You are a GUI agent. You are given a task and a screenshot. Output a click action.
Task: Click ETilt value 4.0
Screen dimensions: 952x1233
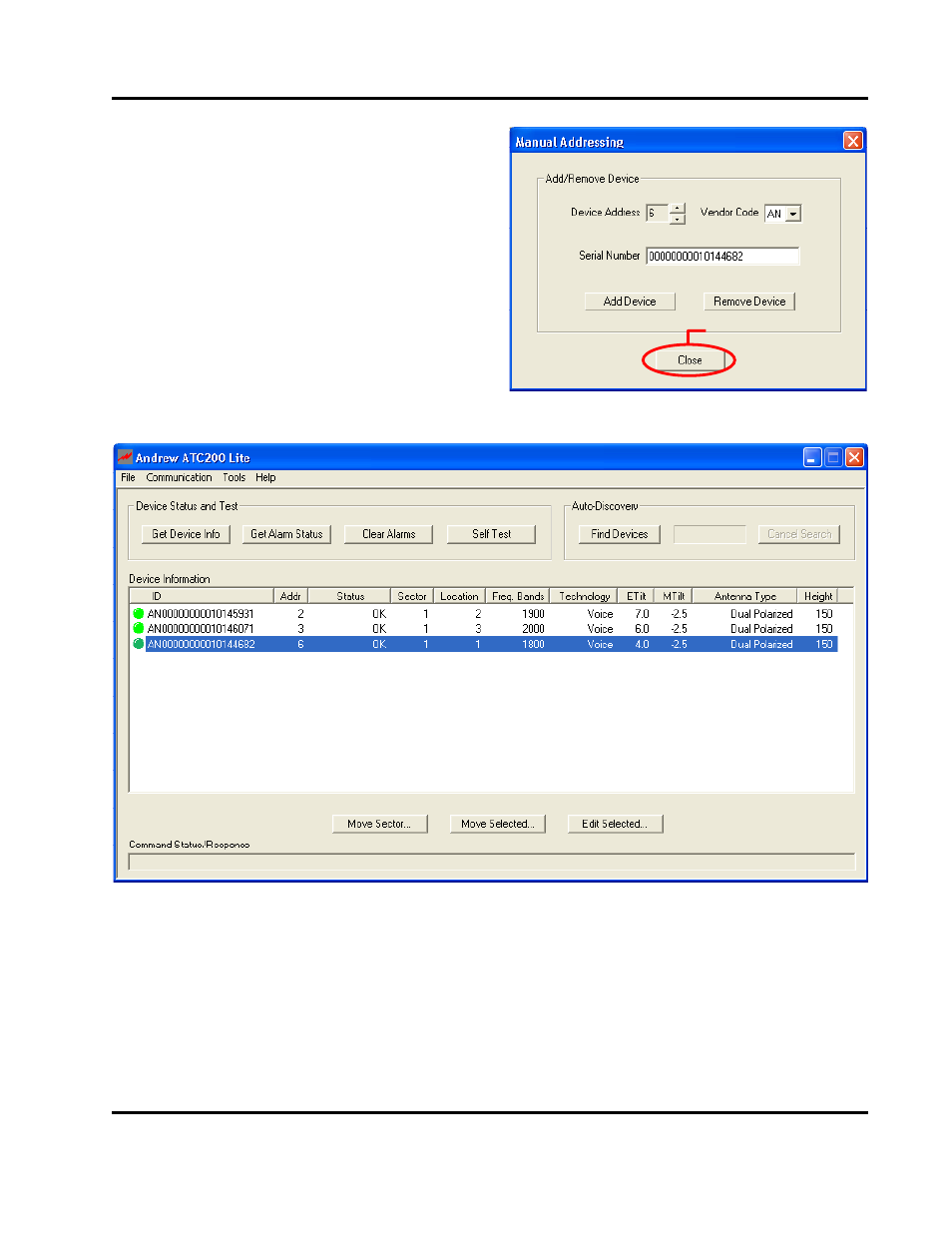coord(642,644)
